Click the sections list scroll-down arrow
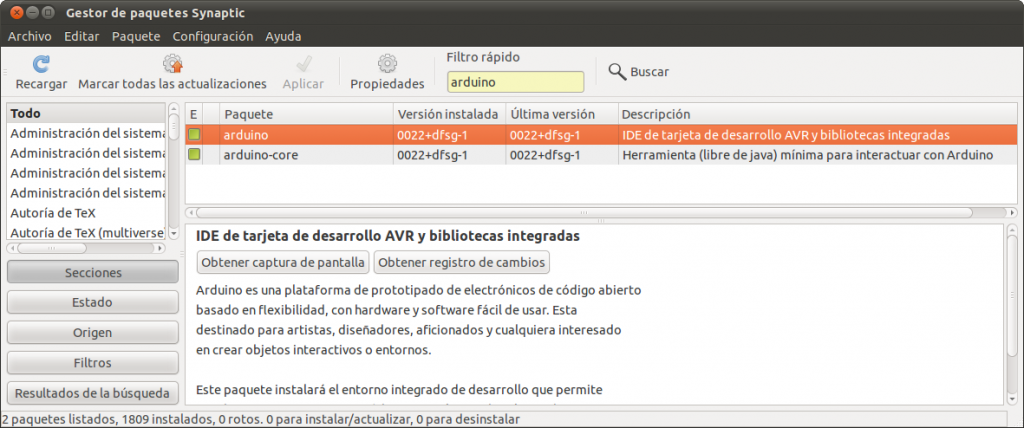The width and height of the screenshot is (1024, 428). coord(174,233)
